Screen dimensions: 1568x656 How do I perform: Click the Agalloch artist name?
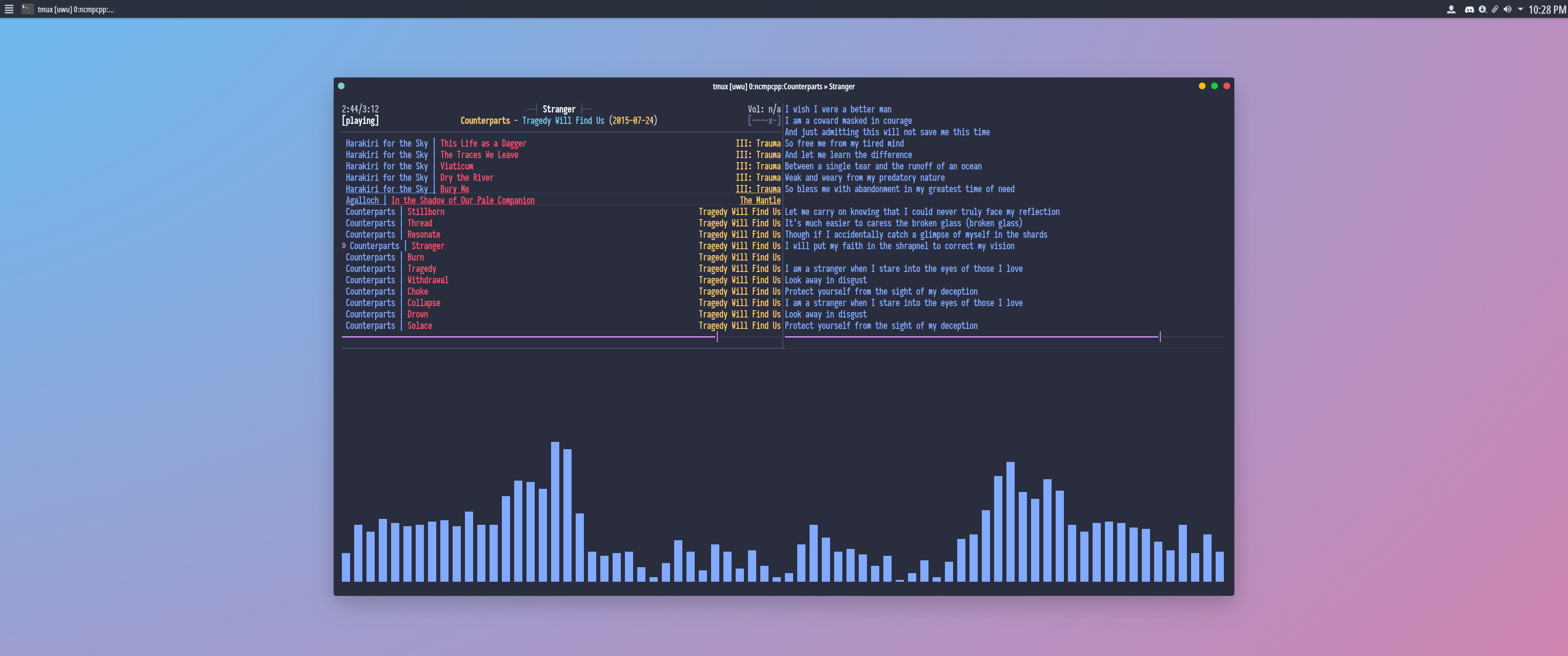click(x=362, y=200)
